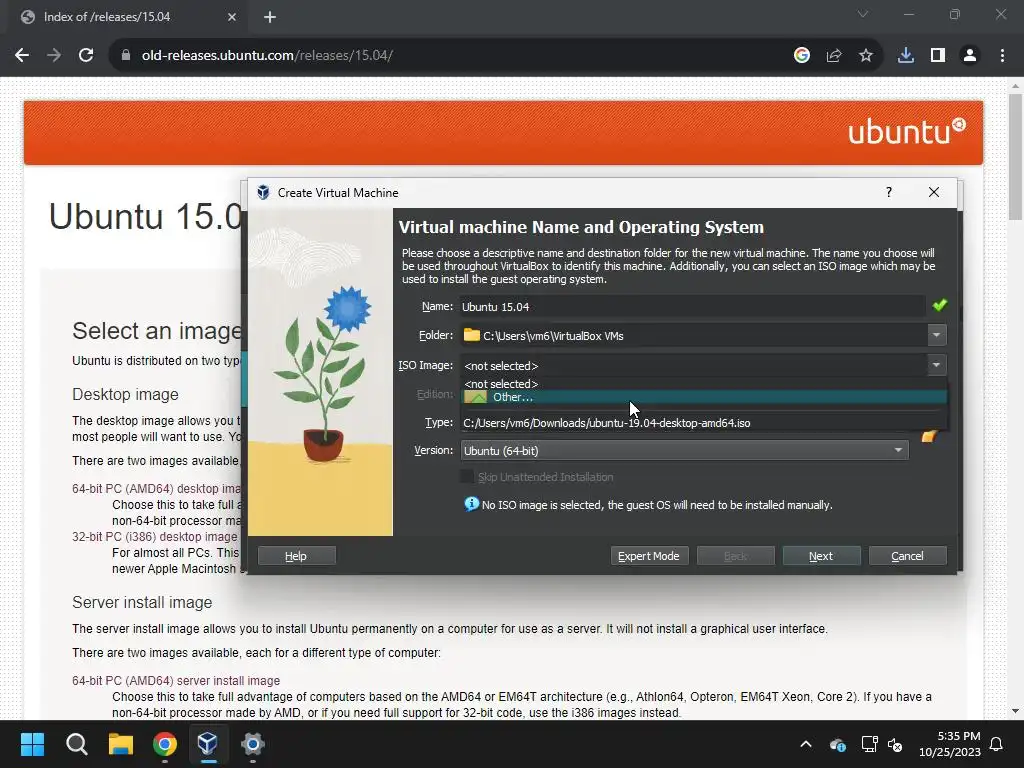Screen dimensions: 1024x768
Task: Go back with the browser back arrow
Action: click(22, 56)
